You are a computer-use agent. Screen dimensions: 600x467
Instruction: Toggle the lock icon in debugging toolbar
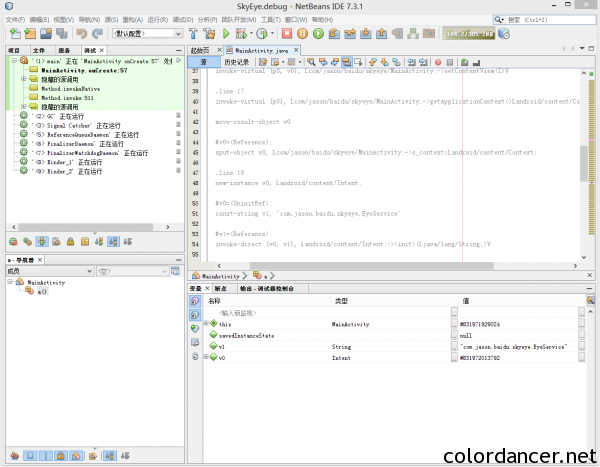(70, 242)
